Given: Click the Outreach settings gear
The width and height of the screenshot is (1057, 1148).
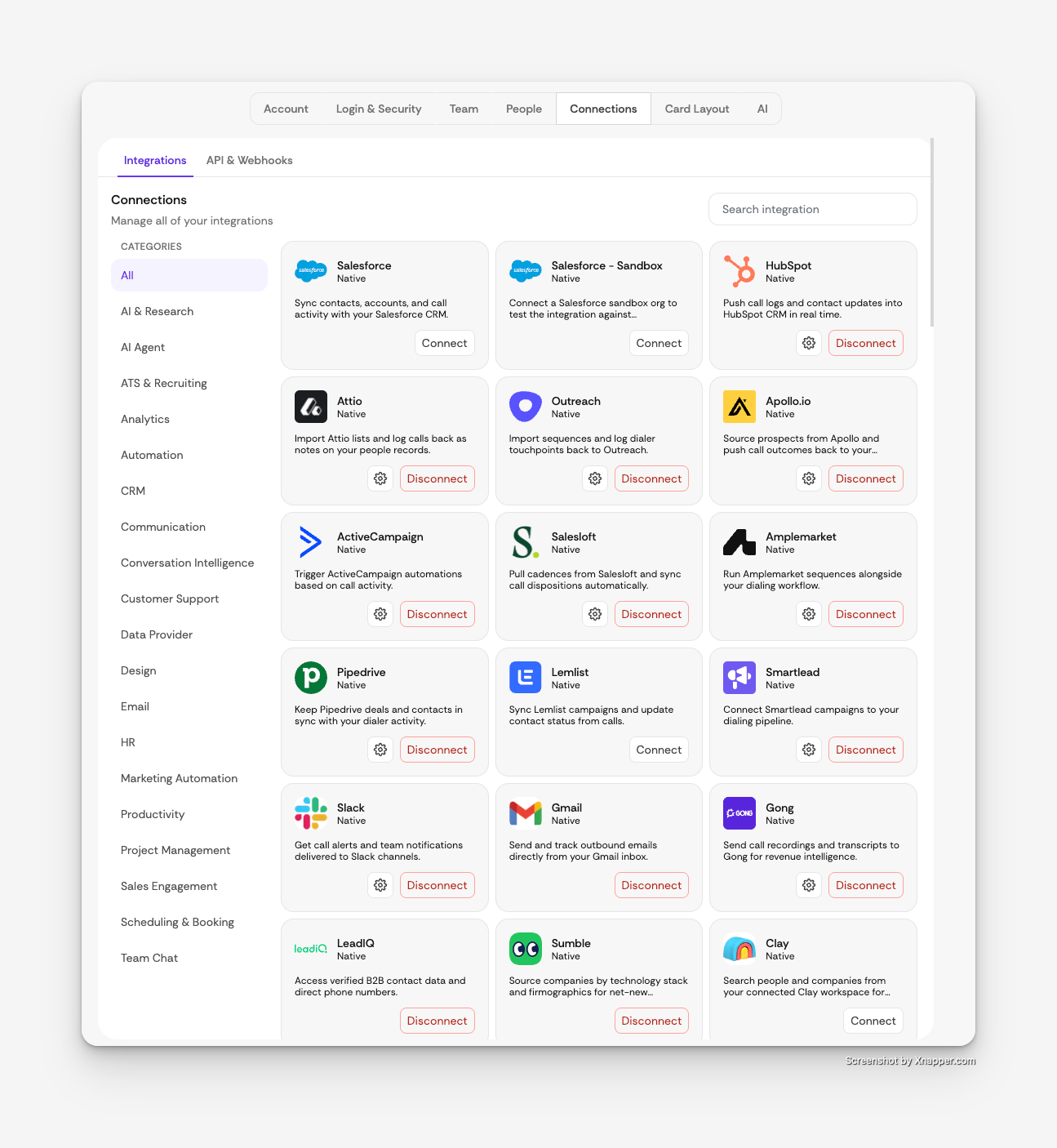Looking at the screenshot, I should click(595, 478).
